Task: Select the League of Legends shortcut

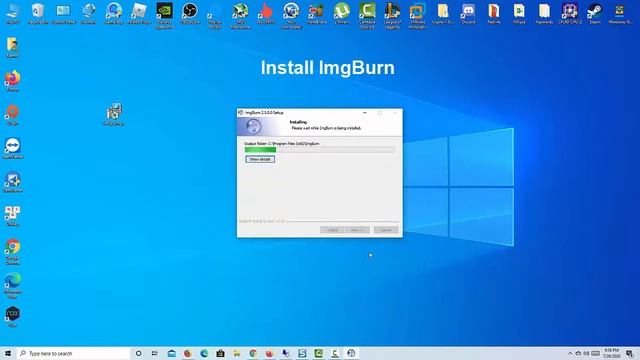Action: pyautogui.click(x=392, y=16)
